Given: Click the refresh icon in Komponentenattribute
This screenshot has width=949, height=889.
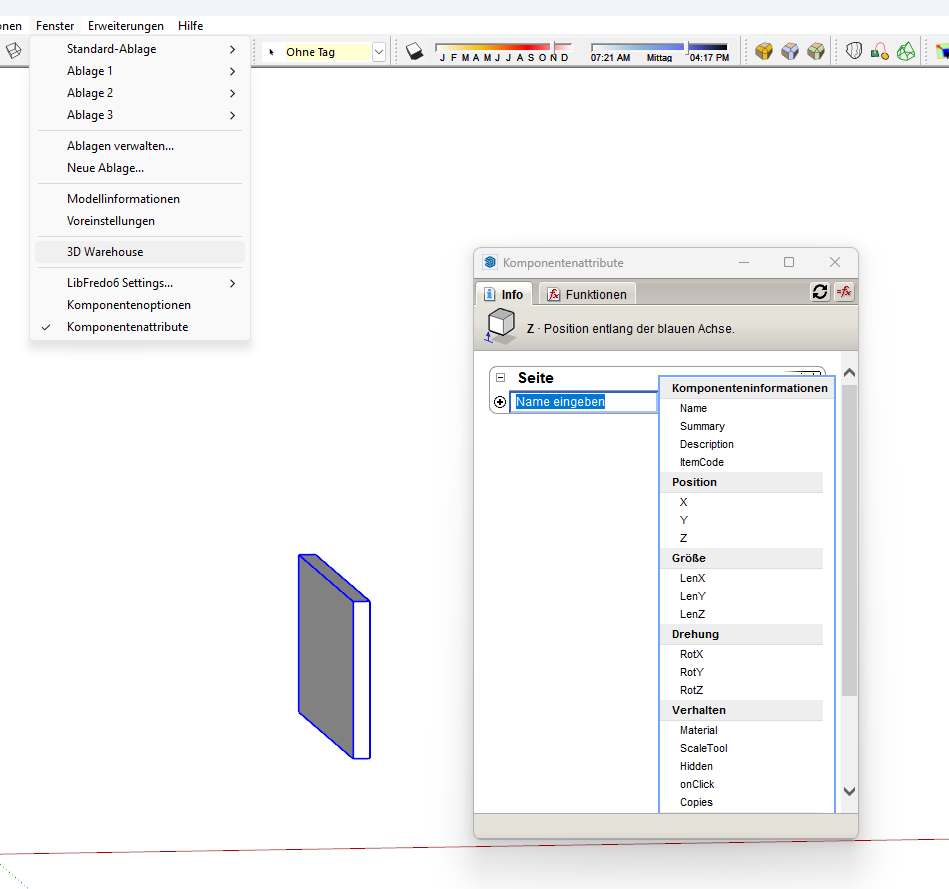Looking at the screenshot, I should (x=820, y=292).
